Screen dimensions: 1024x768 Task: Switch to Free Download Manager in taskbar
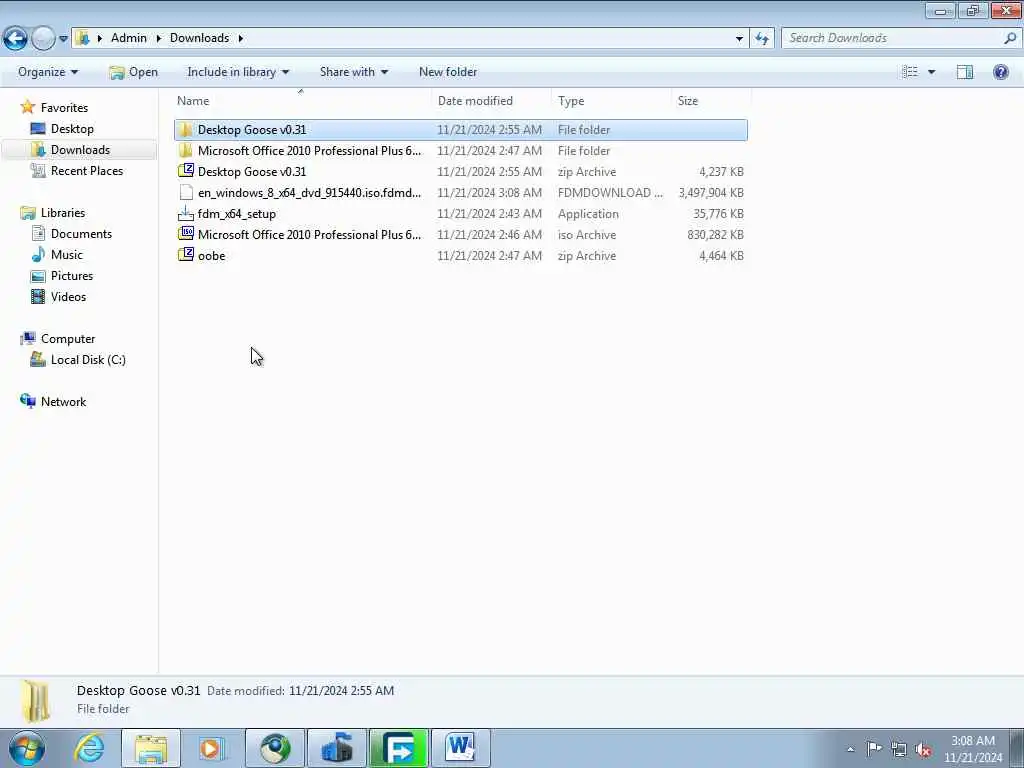(x=398, y=748)
